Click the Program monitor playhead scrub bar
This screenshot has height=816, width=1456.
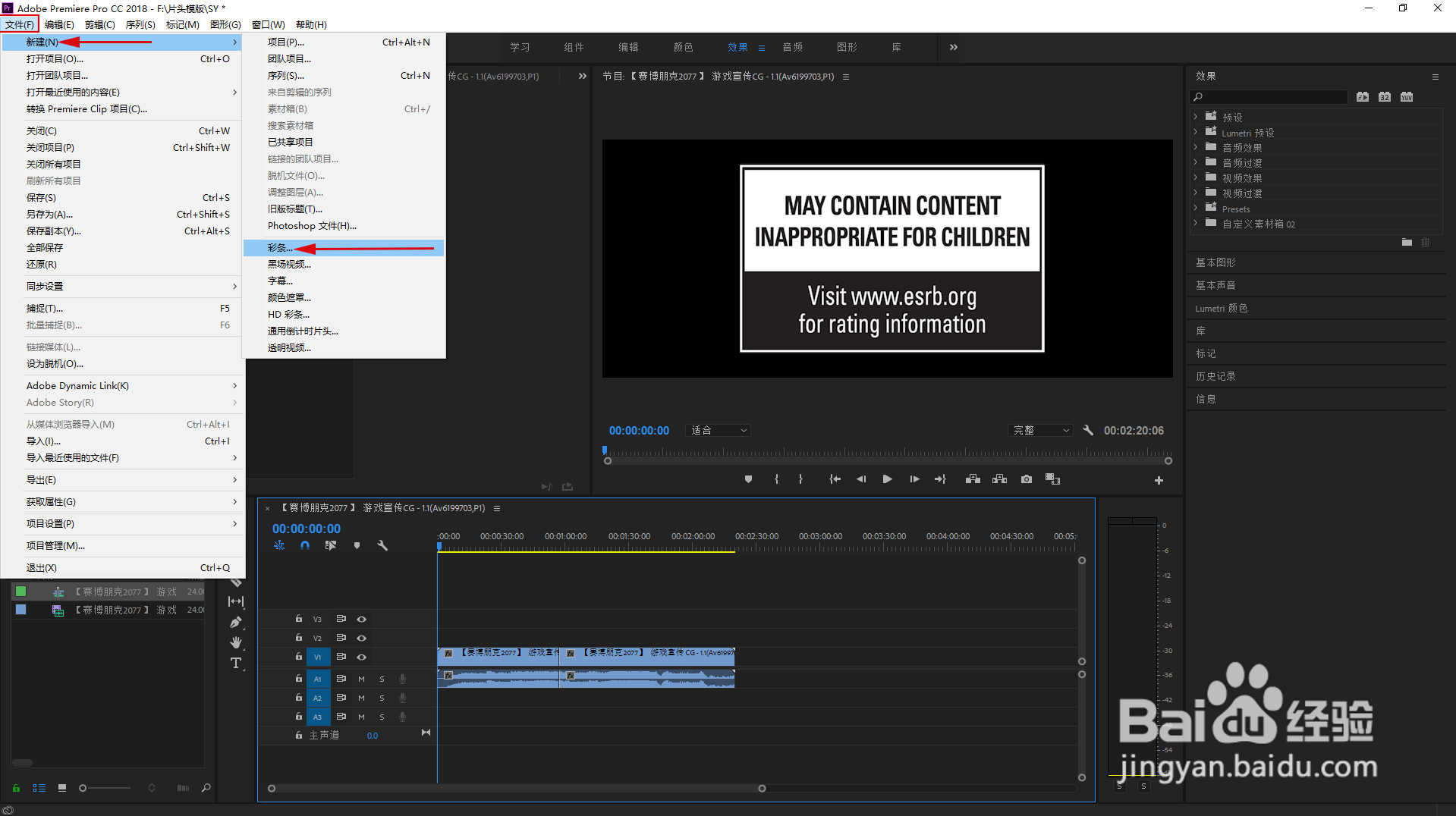[x=888, y=453]
